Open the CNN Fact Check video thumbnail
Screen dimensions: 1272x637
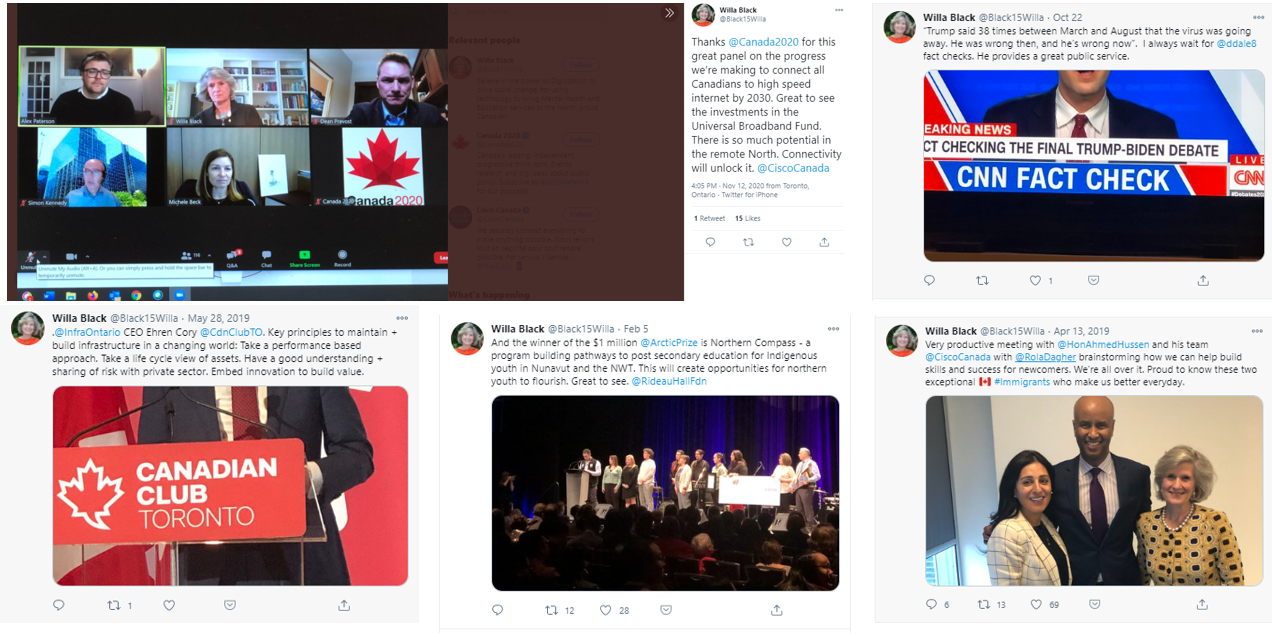point(1094,165)
